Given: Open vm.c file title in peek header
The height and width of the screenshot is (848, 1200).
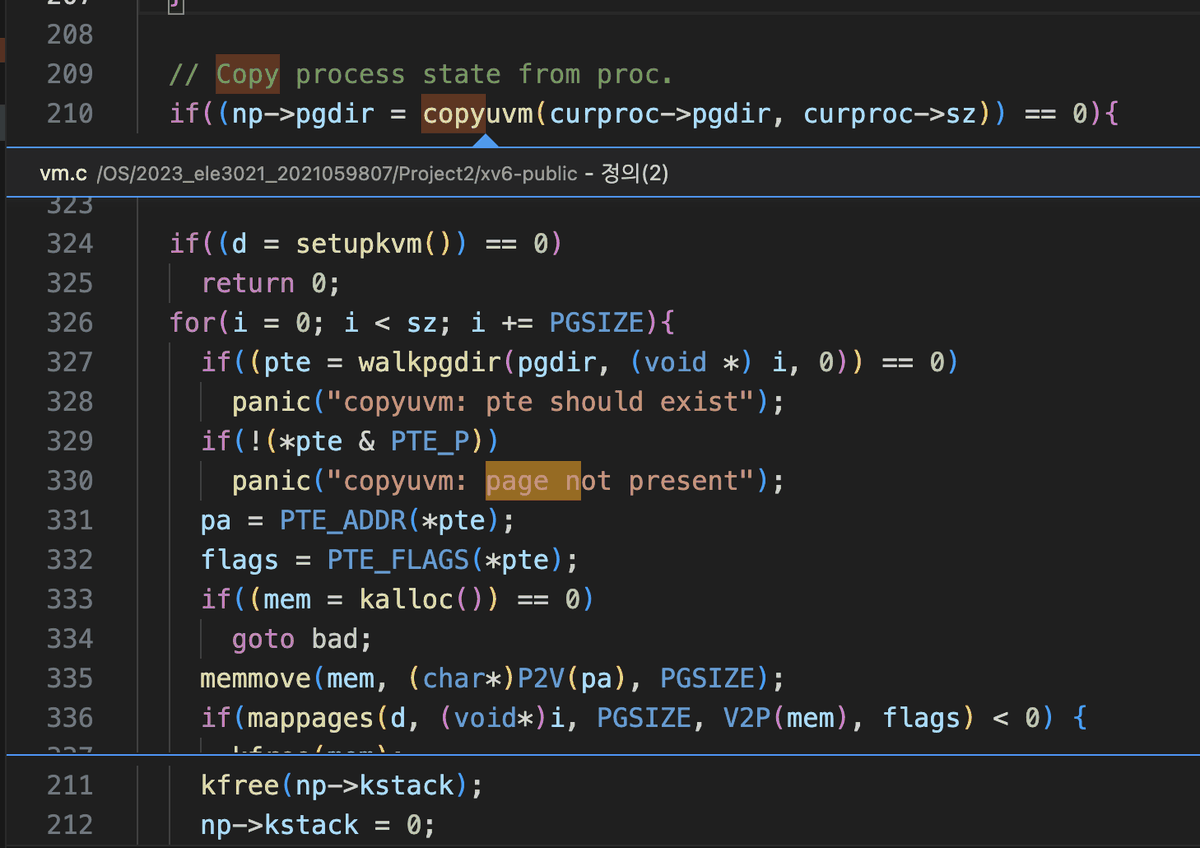Looking at the screenshot, I should click(x=63, y=174).
